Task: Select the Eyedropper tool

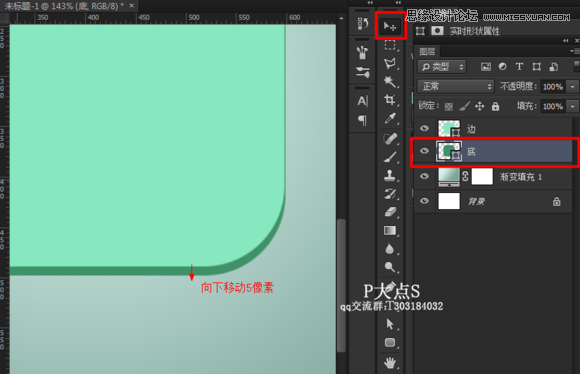Action: tap(390, 118)
